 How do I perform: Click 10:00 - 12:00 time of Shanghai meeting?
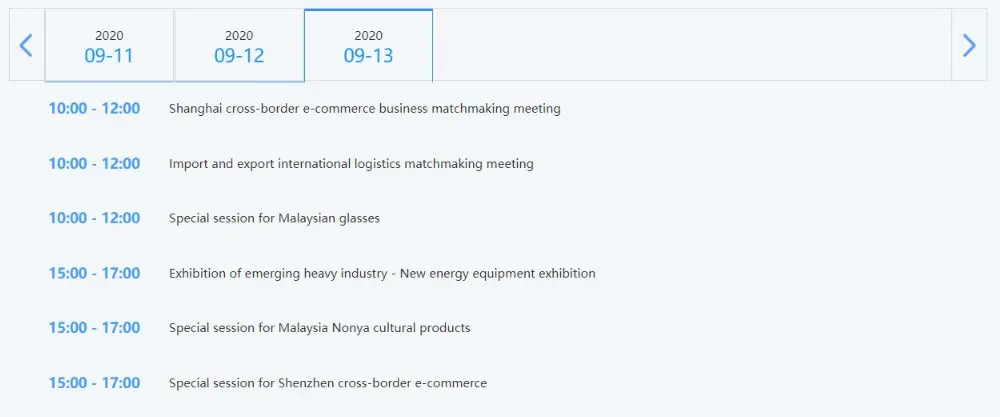(94, 109)
